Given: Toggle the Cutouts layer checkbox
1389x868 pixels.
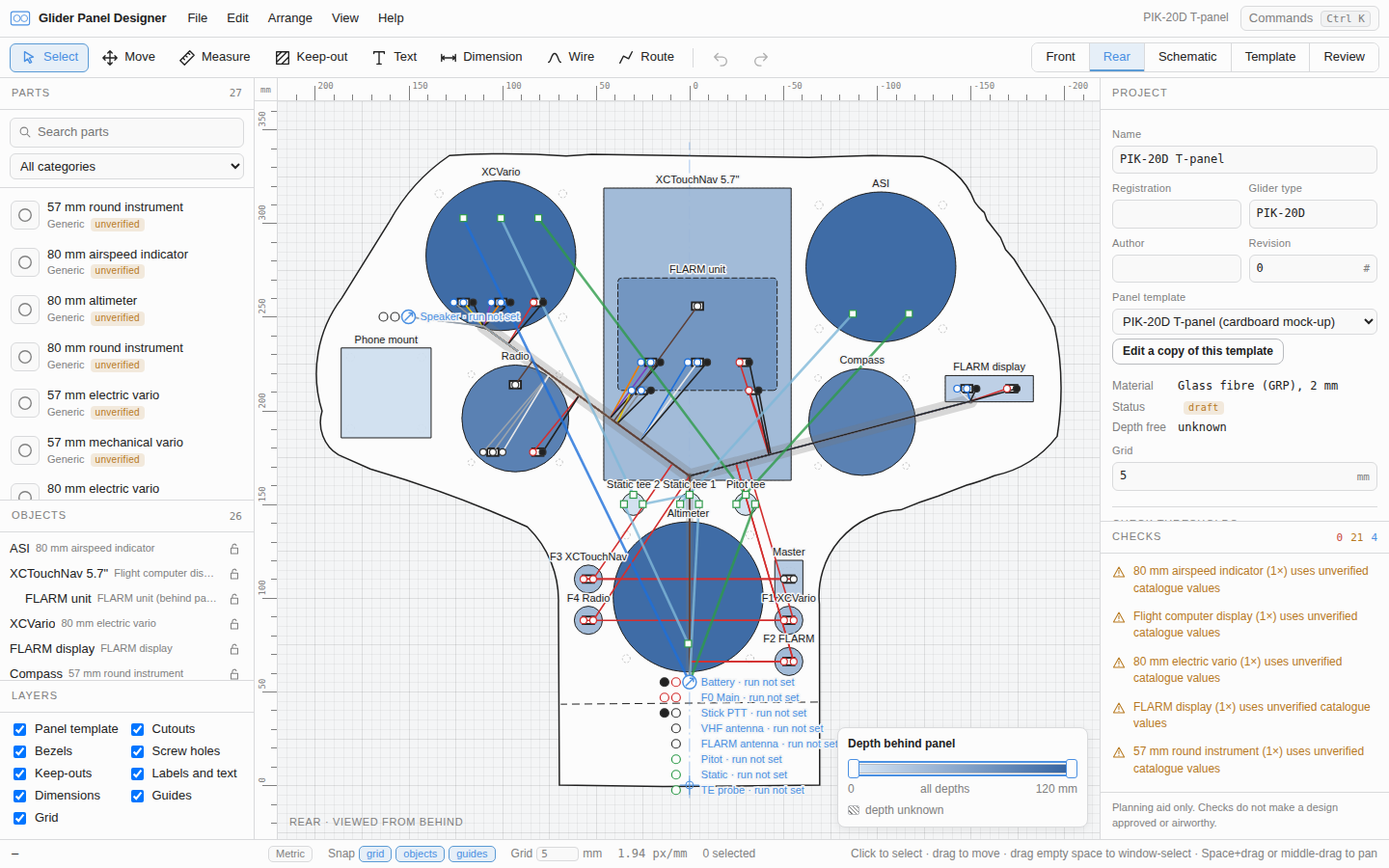Looking at the screenshot, I should coord(137,729).
